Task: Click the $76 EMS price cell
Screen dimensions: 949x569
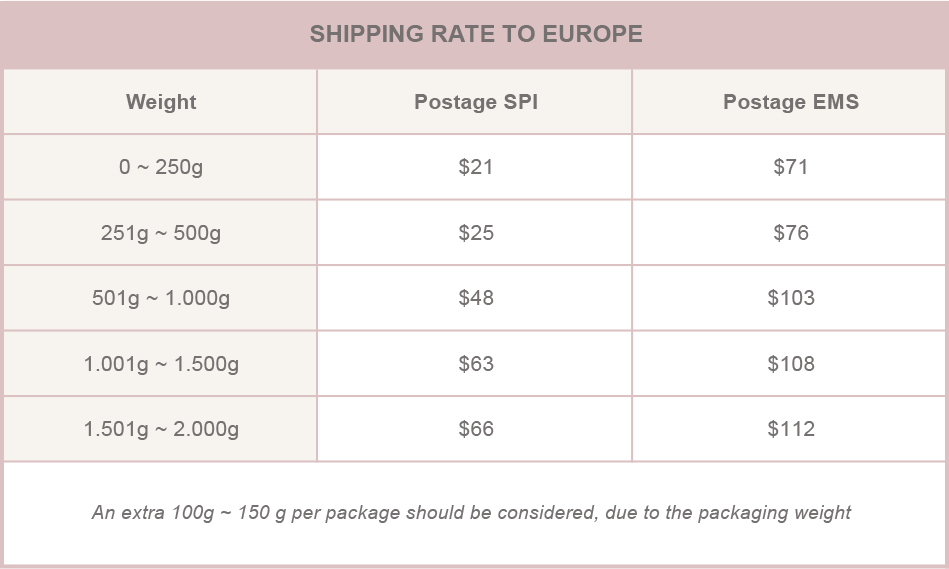Action: coord(789,232)
